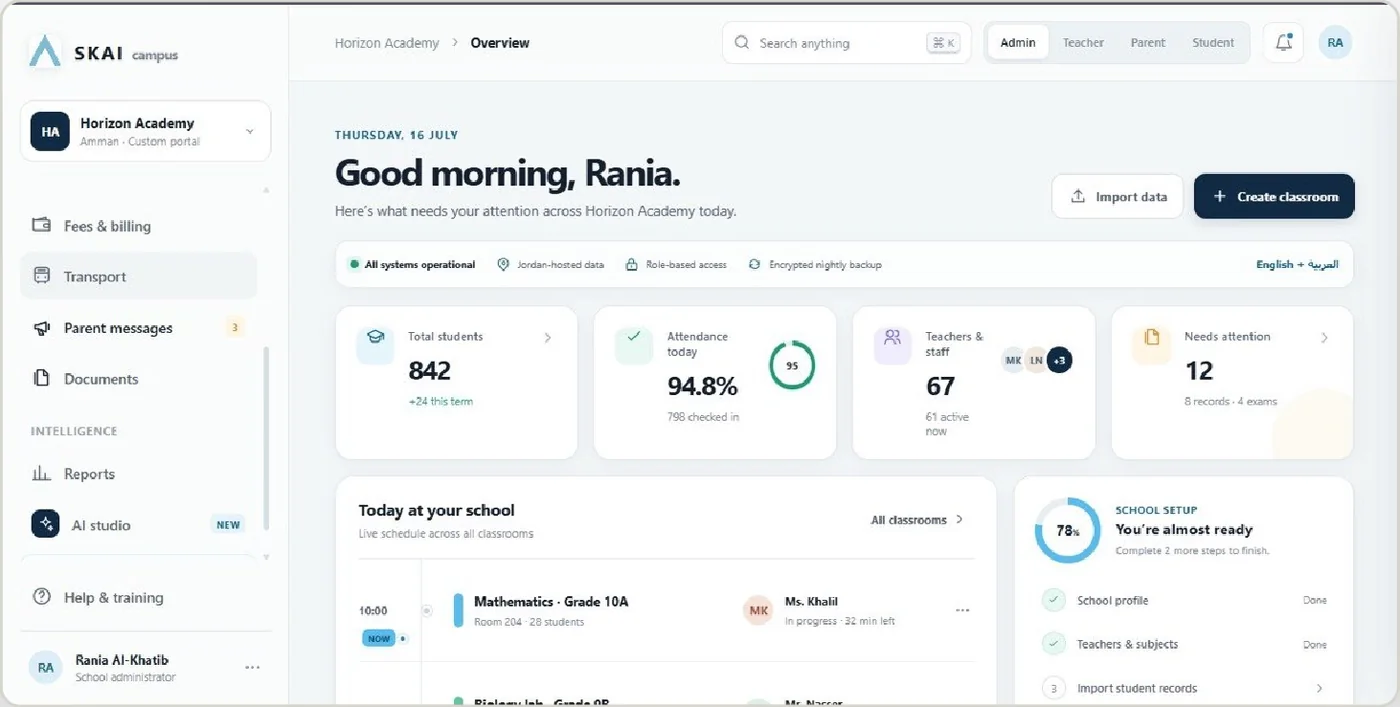Switch to the Admin role tab
This screenshot has height=707, width=1400.
coord(1018,43)
